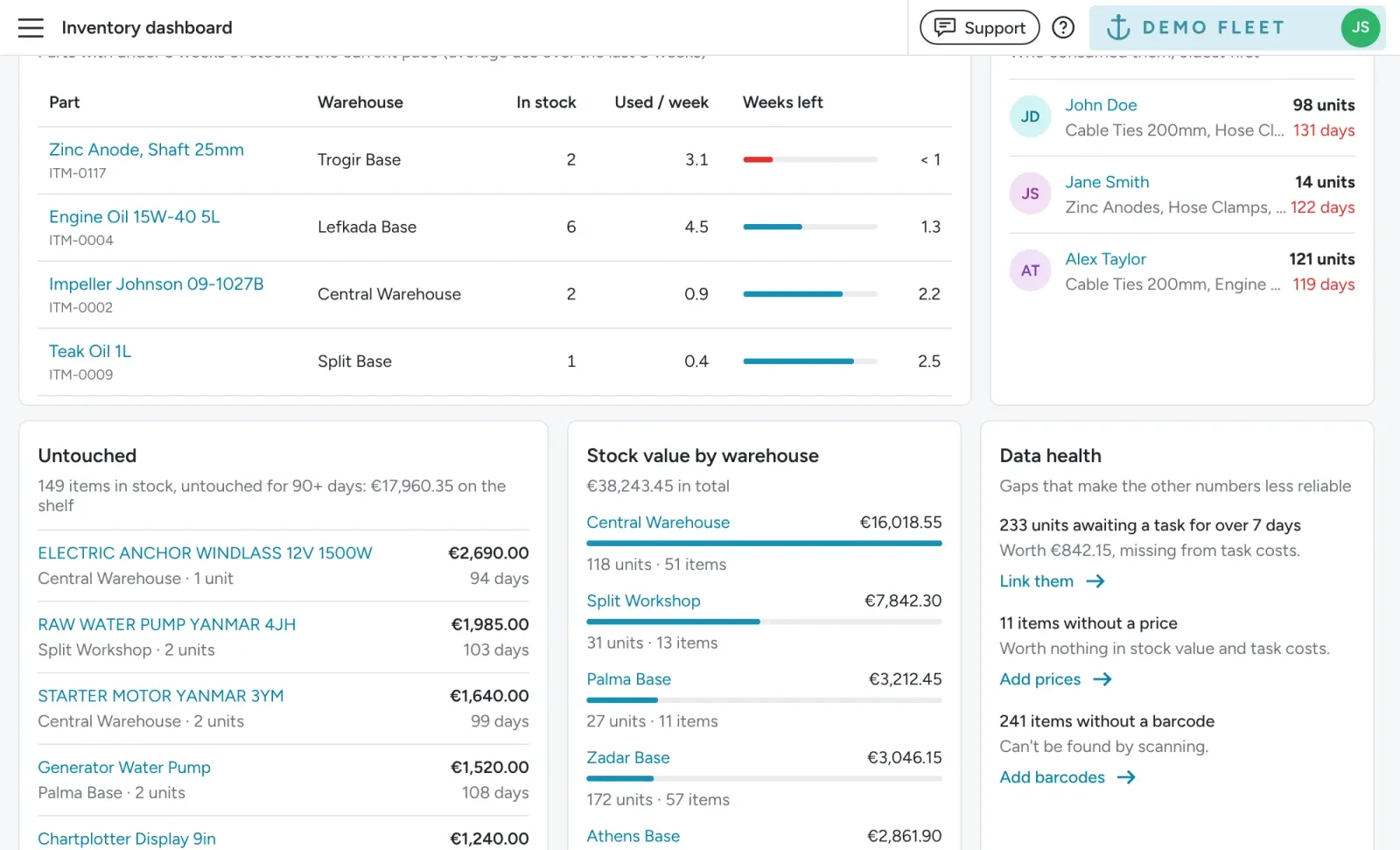The width and height of the screenshot is (1400, 850).
Task: Open Split Workshop stock value link
Action: pyautogui.click(x=643, y=601)
